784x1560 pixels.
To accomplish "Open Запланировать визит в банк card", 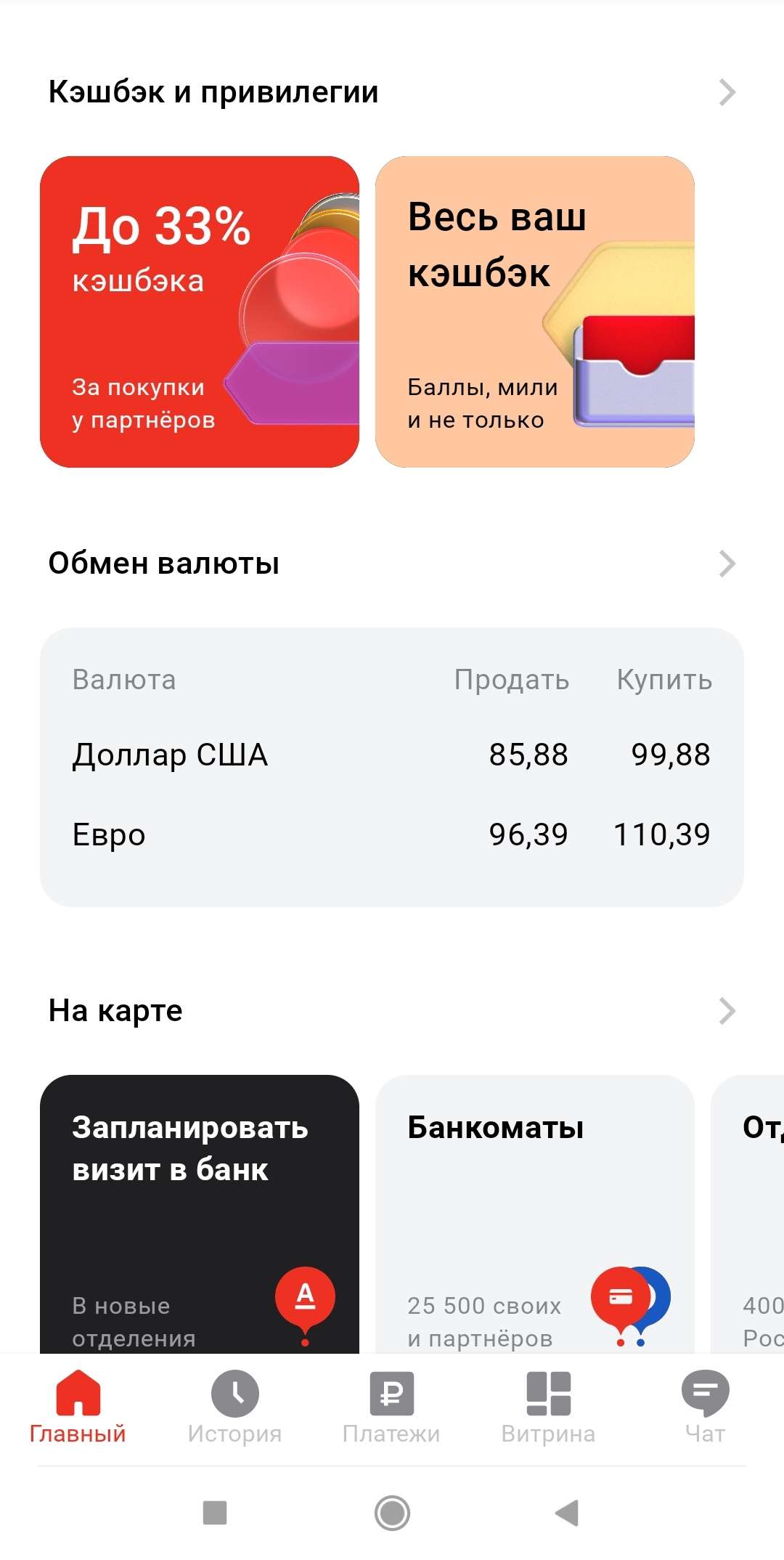I will tap(200, 1213).
